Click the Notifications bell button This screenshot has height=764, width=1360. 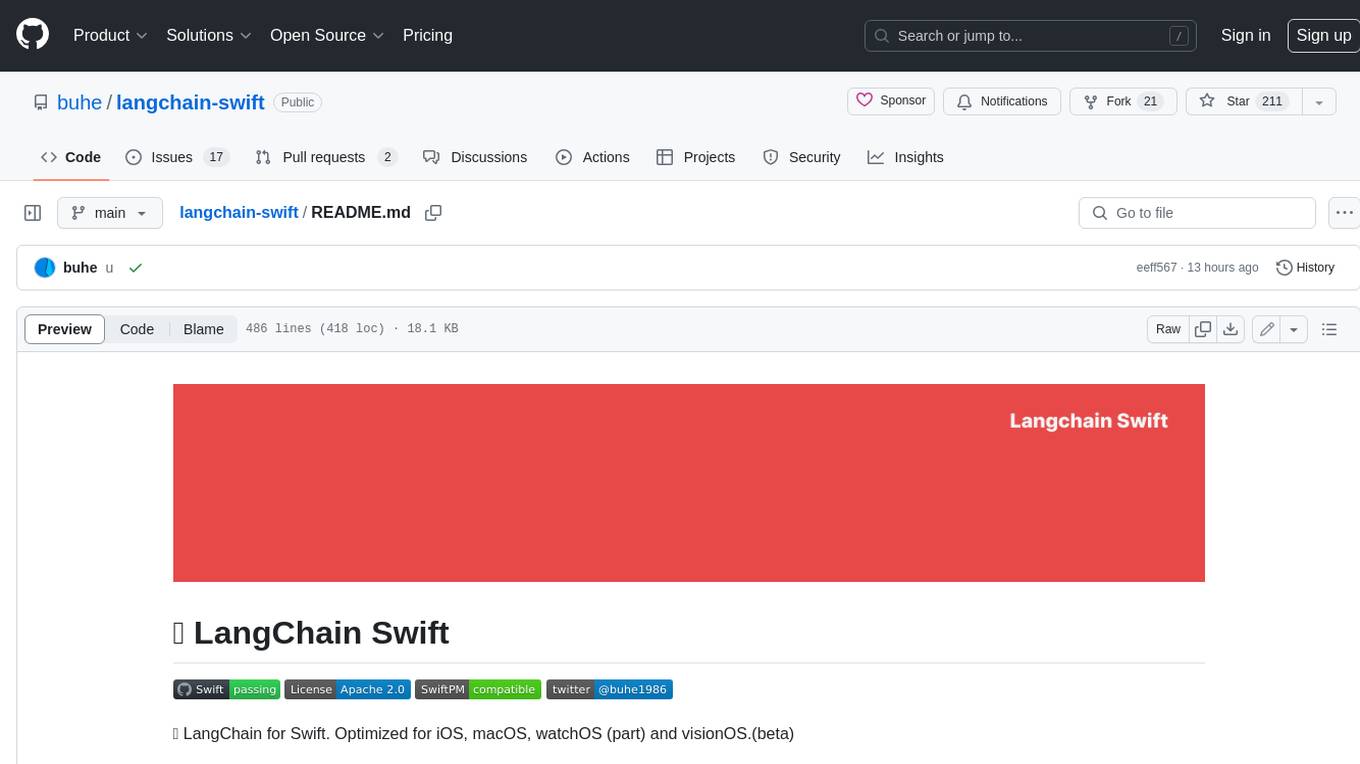click(1002, 101)
